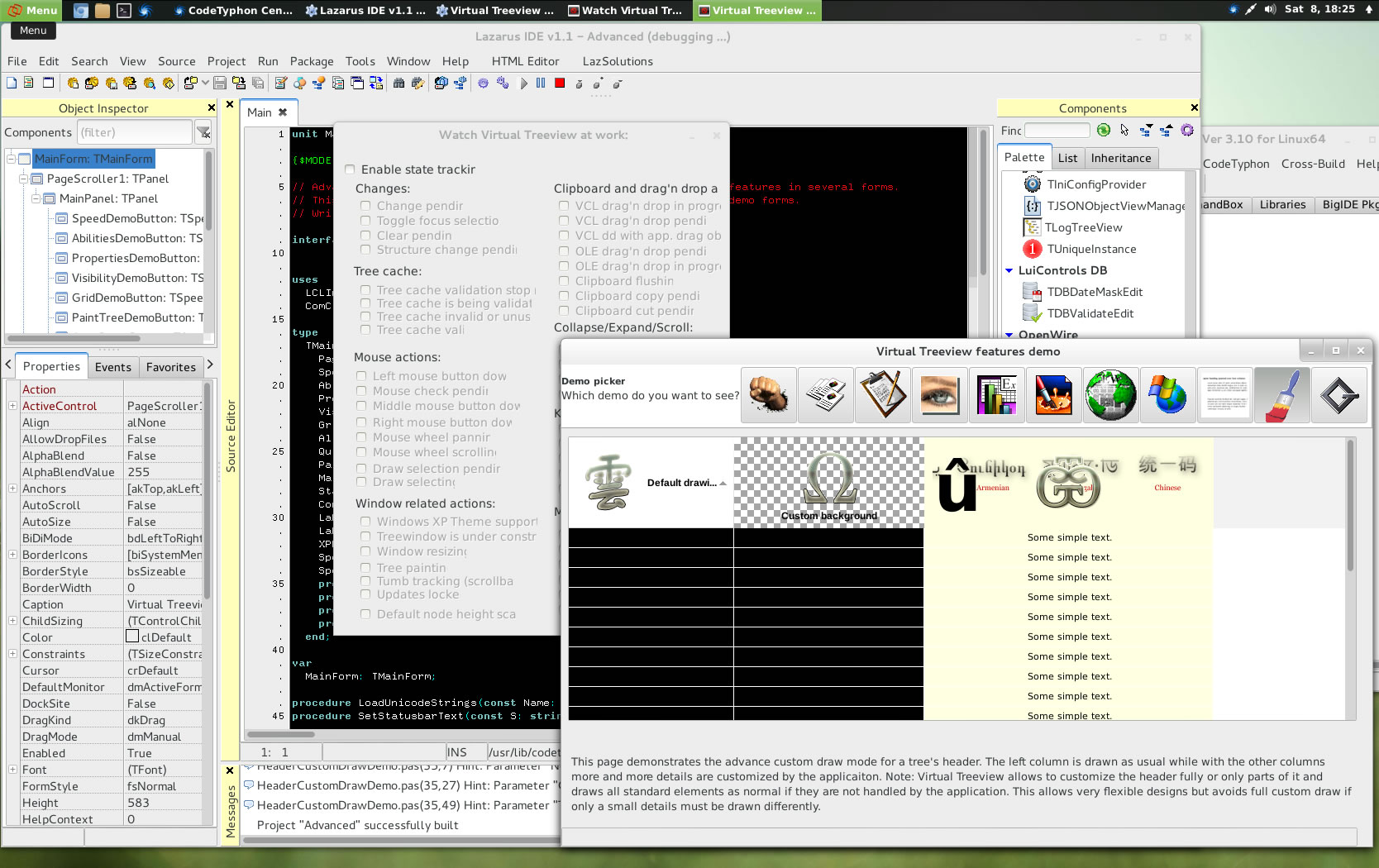This screenshot has height=868, width=1379.
Task: Click the funnel filter button in Object Inspector
Action: (x=203, y=132)
